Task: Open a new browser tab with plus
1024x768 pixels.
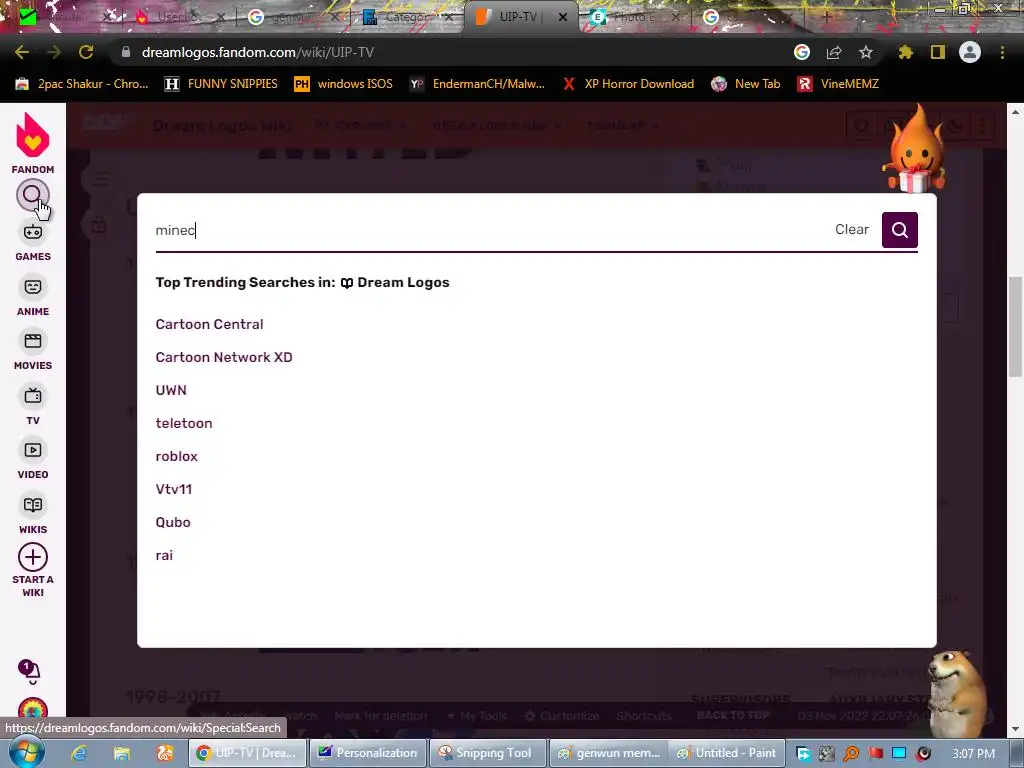Action: tap(826, 18)
